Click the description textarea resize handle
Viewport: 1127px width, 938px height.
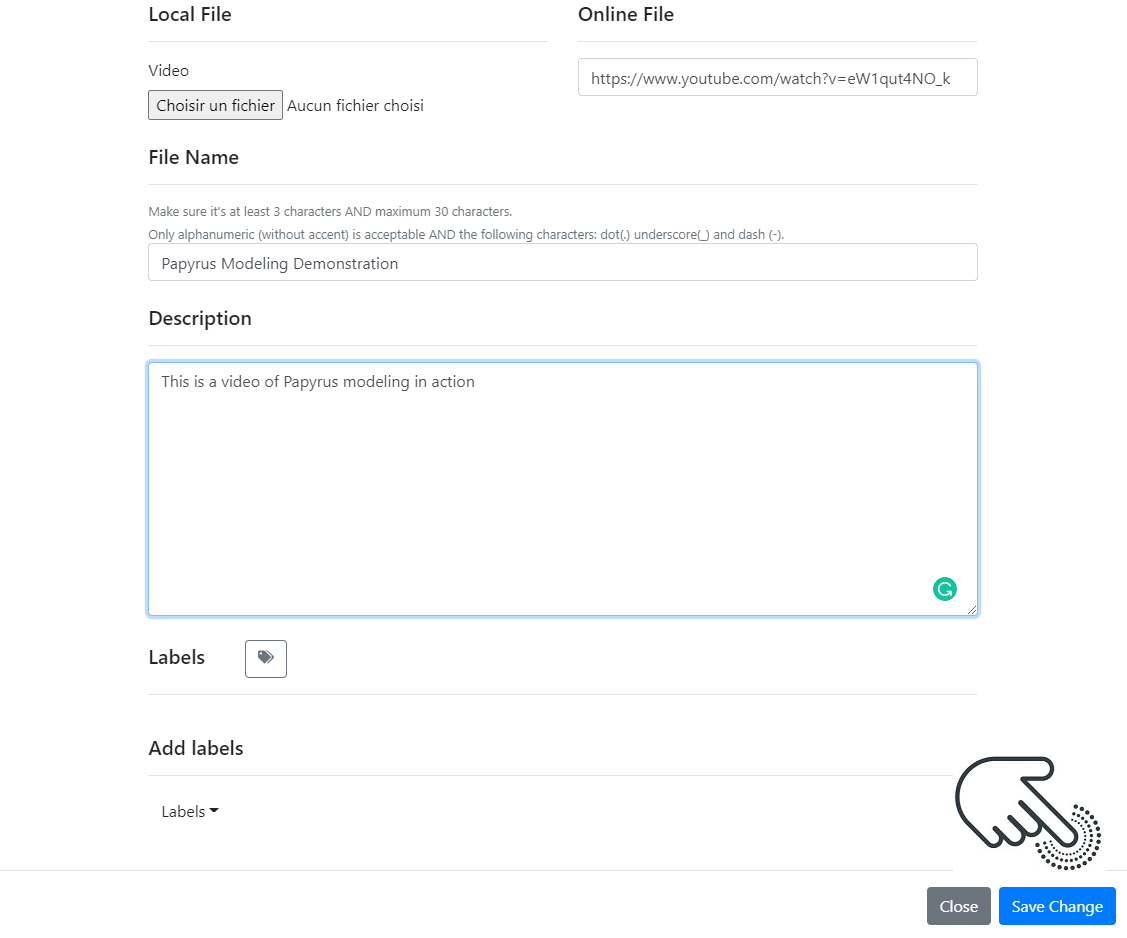coord(972,610)
